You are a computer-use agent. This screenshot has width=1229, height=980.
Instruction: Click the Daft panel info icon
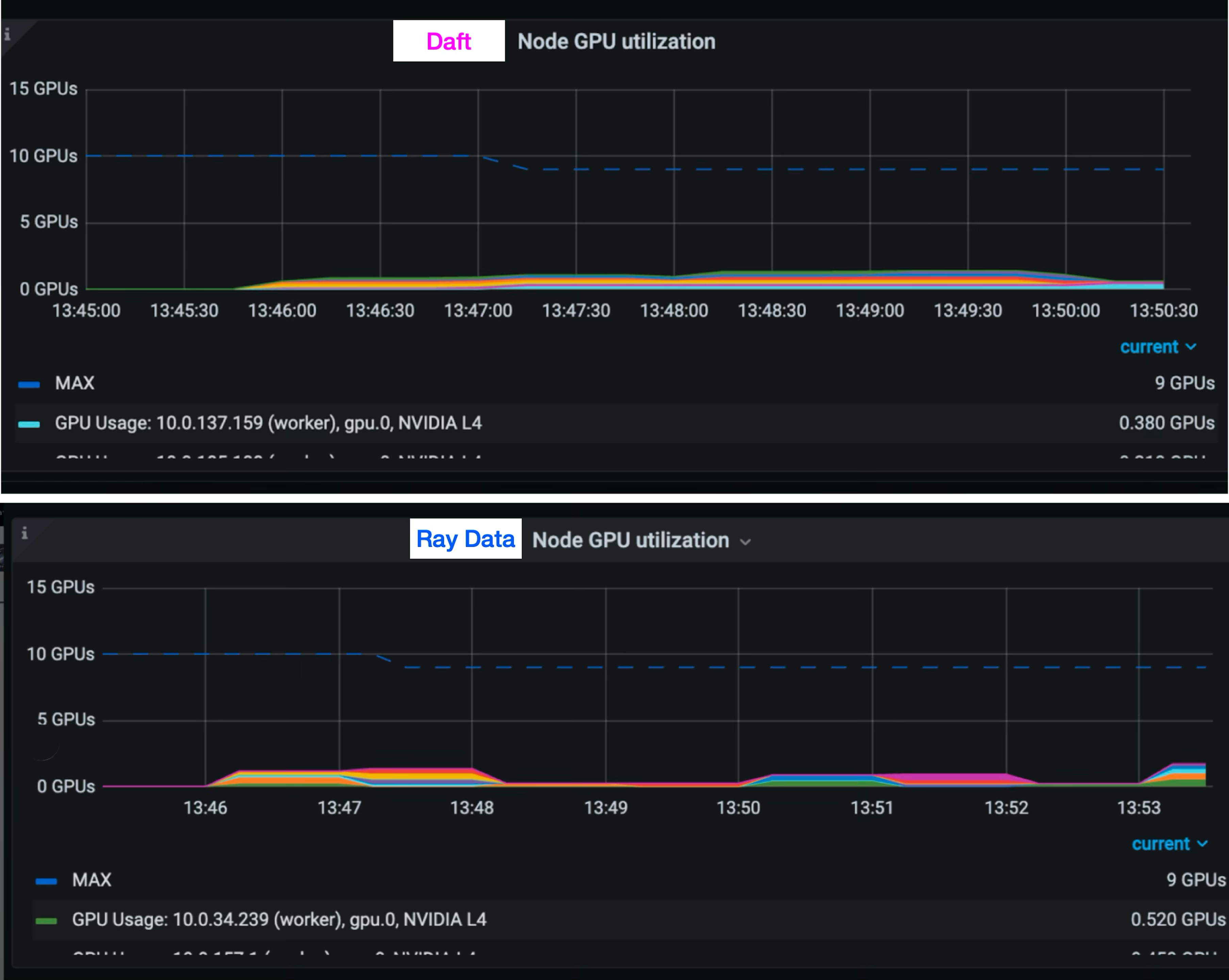coord(7,34)
